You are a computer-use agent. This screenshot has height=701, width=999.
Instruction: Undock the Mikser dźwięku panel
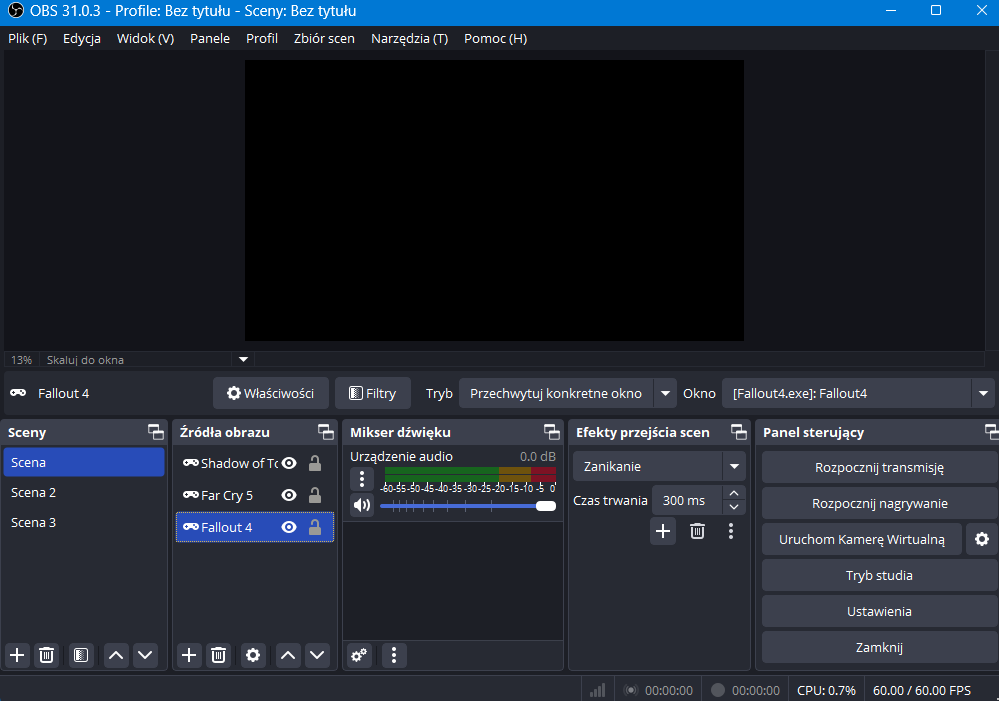coord(552,432)
